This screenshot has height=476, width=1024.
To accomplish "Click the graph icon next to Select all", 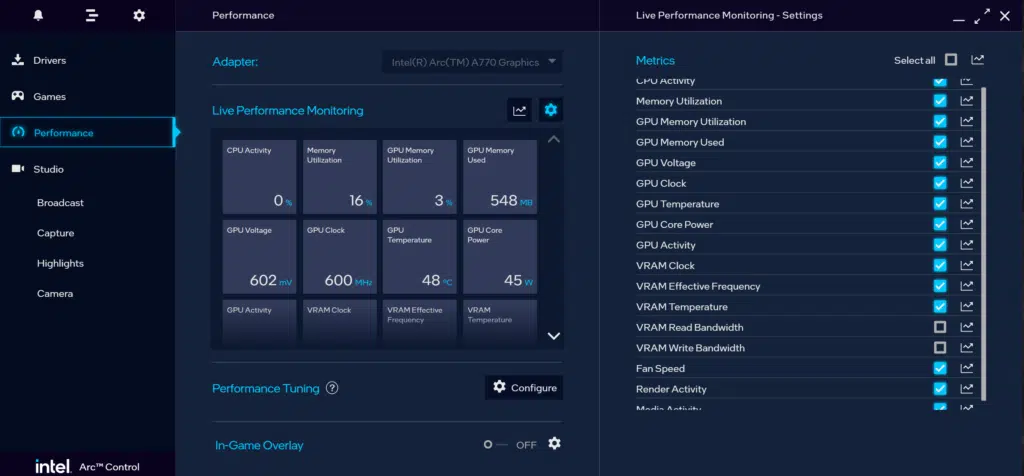I will pyautogui.click(x=977, y=60).
